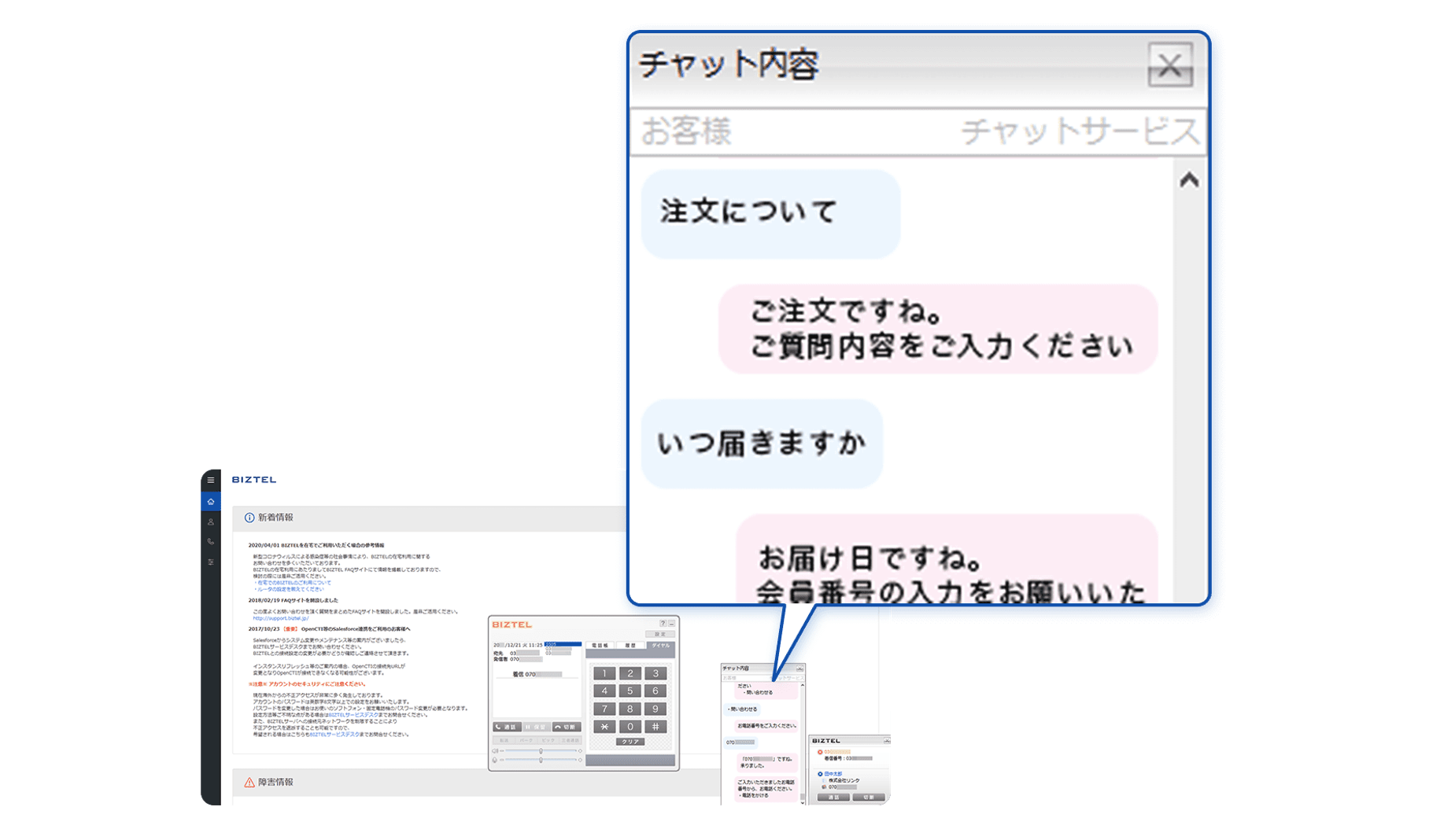Screen dimensions: 1429x840
Task: Open the 履歴 history tab
Action: 630,645
